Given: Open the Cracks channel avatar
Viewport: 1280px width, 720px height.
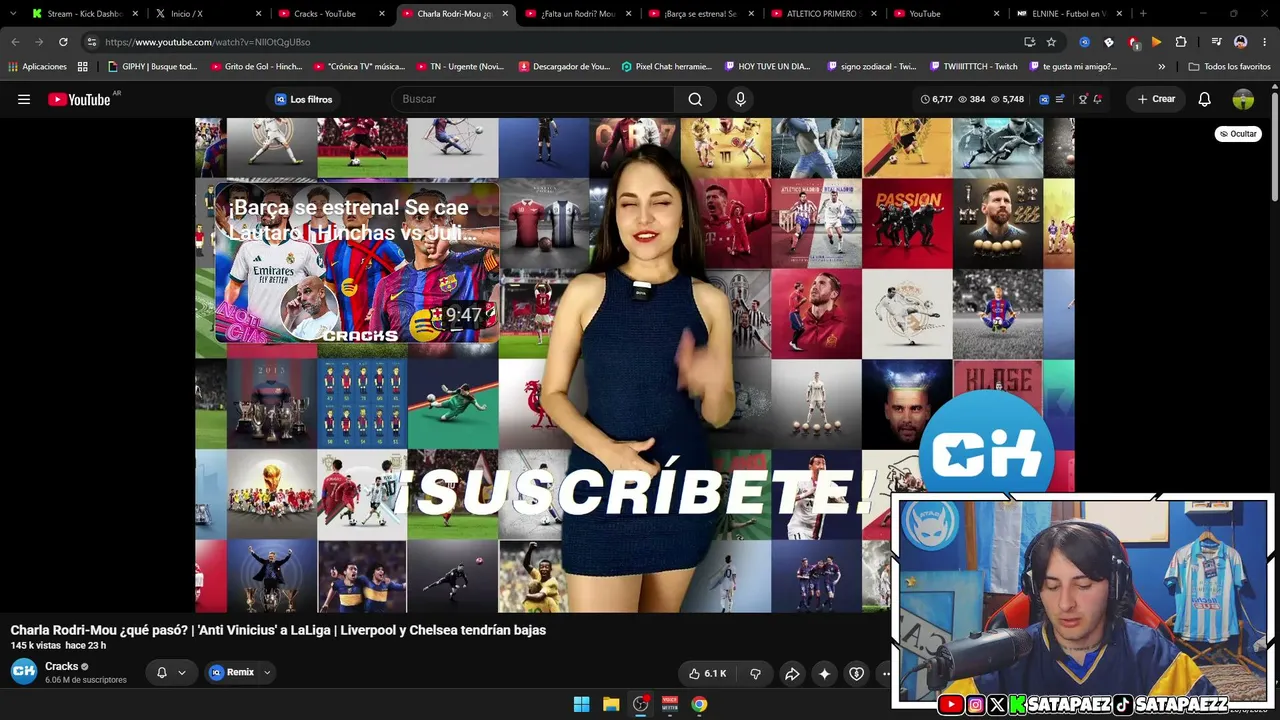Looking at the screenshot, I should pos(24,672).
